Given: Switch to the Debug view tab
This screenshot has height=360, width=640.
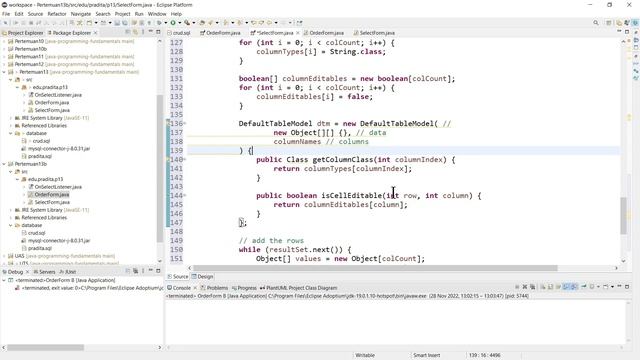Looking at the screenshot, I should [13, 272].
